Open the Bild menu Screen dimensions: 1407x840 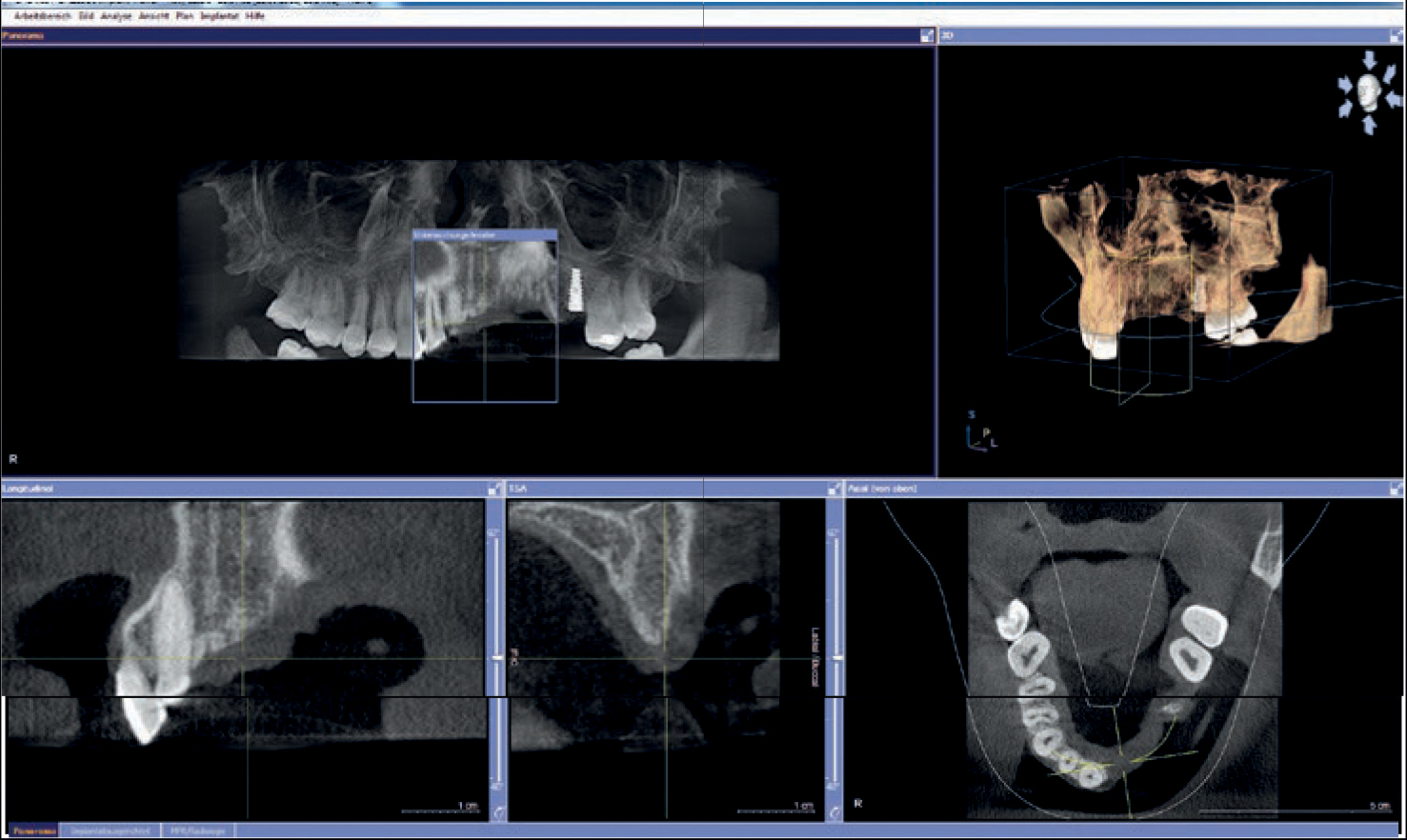tap(87, 16)
